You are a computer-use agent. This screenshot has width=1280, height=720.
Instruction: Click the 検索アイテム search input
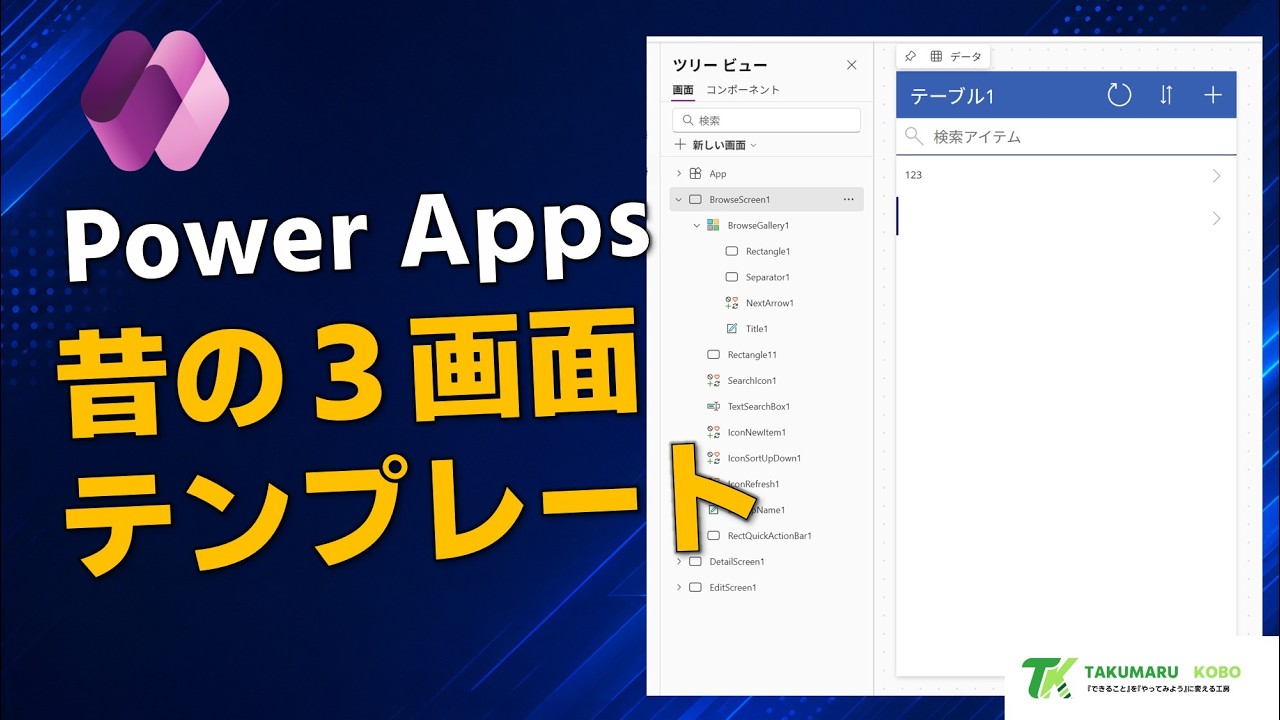point(1066,137)
